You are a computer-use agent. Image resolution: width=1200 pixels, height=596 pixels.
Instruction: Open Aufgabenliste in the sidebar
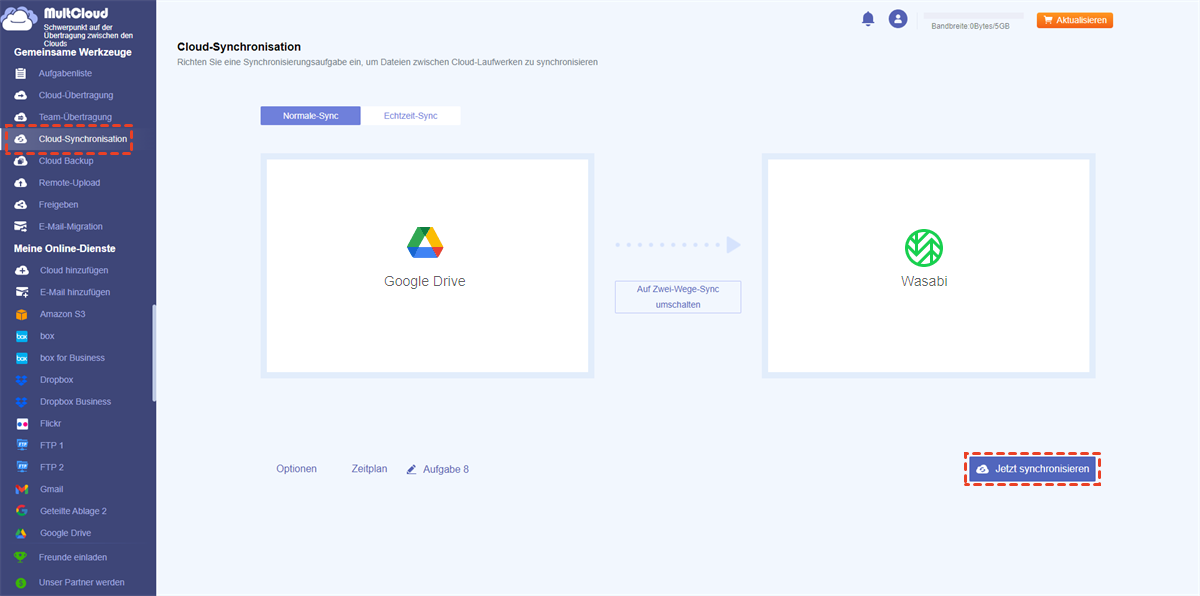pyautogui.click(x=63, y=73)
